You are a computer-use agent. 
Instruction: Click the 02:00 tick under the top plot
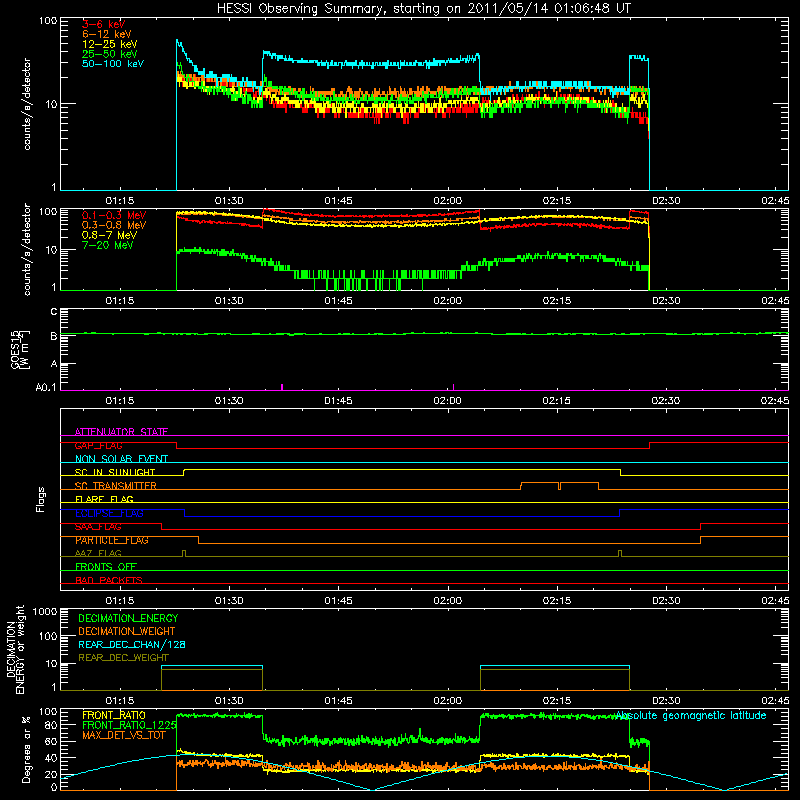tap(447, 201)
